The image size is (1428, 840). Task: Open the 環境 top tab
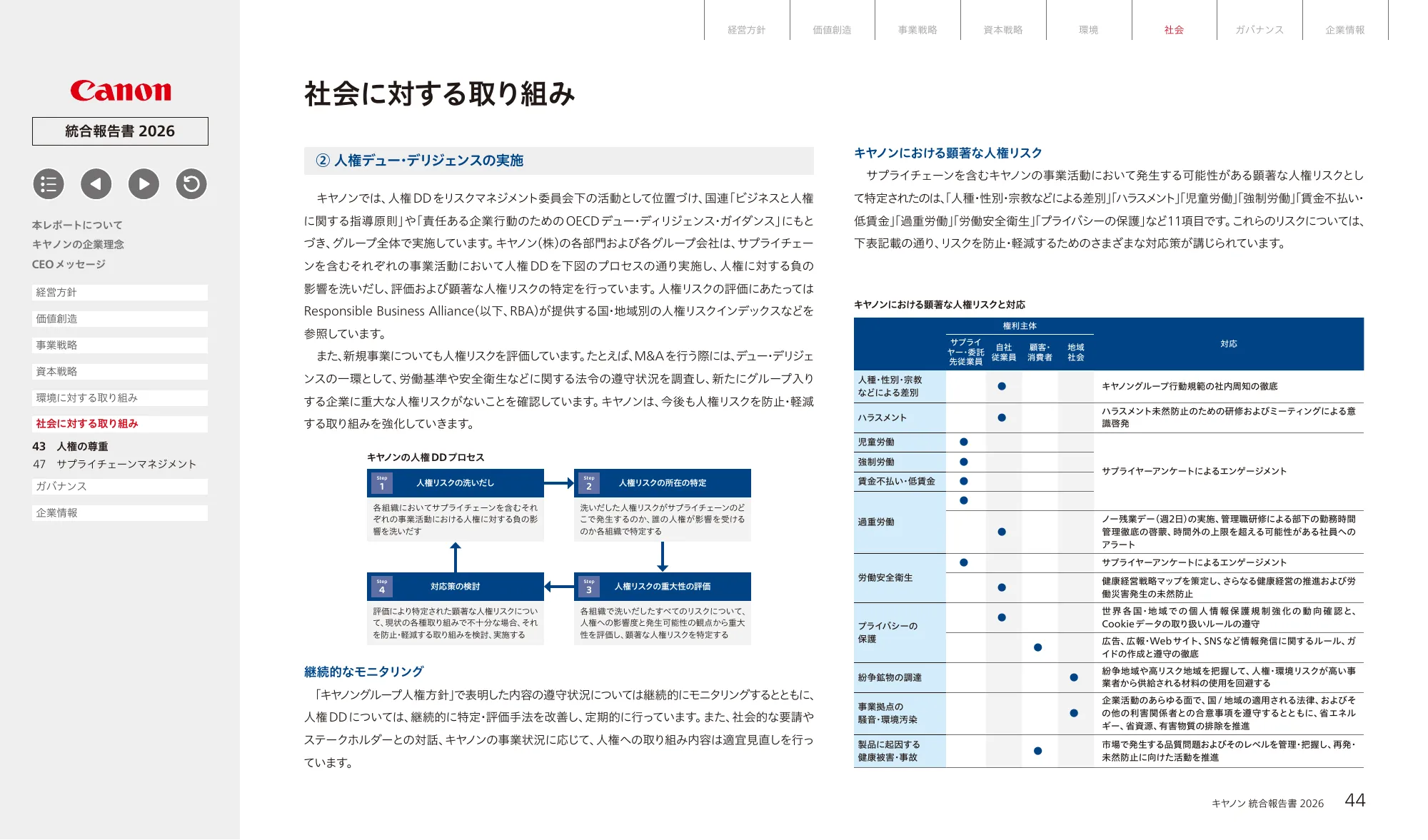click(1089, 29)
